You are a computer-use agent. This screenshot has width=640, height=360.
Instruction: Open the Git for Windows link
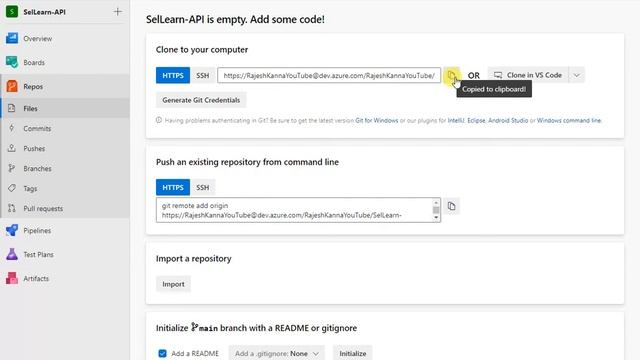tap(377, 120)
